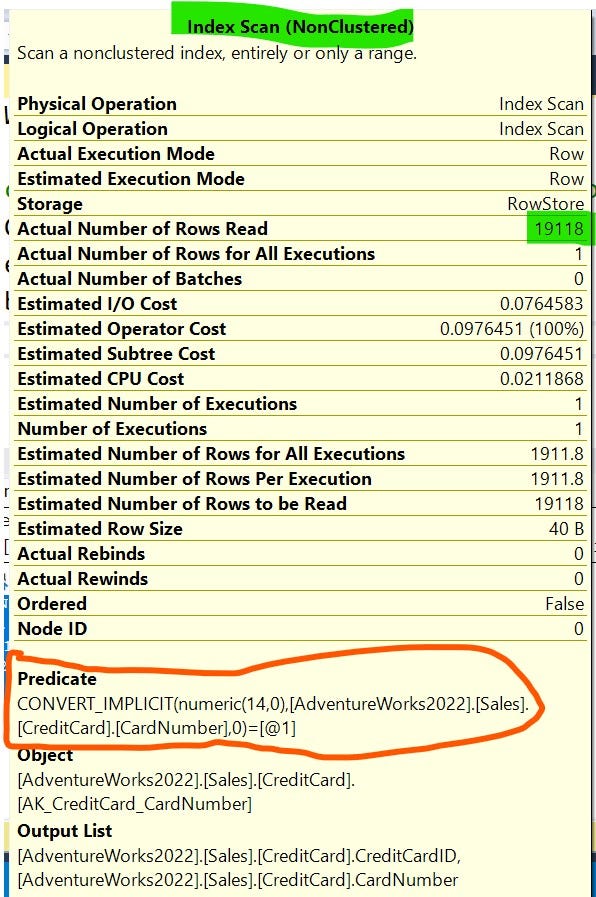Select the Actual Rebinds row
The height and width of the screenshot is (897, 596).
point(300,554)
